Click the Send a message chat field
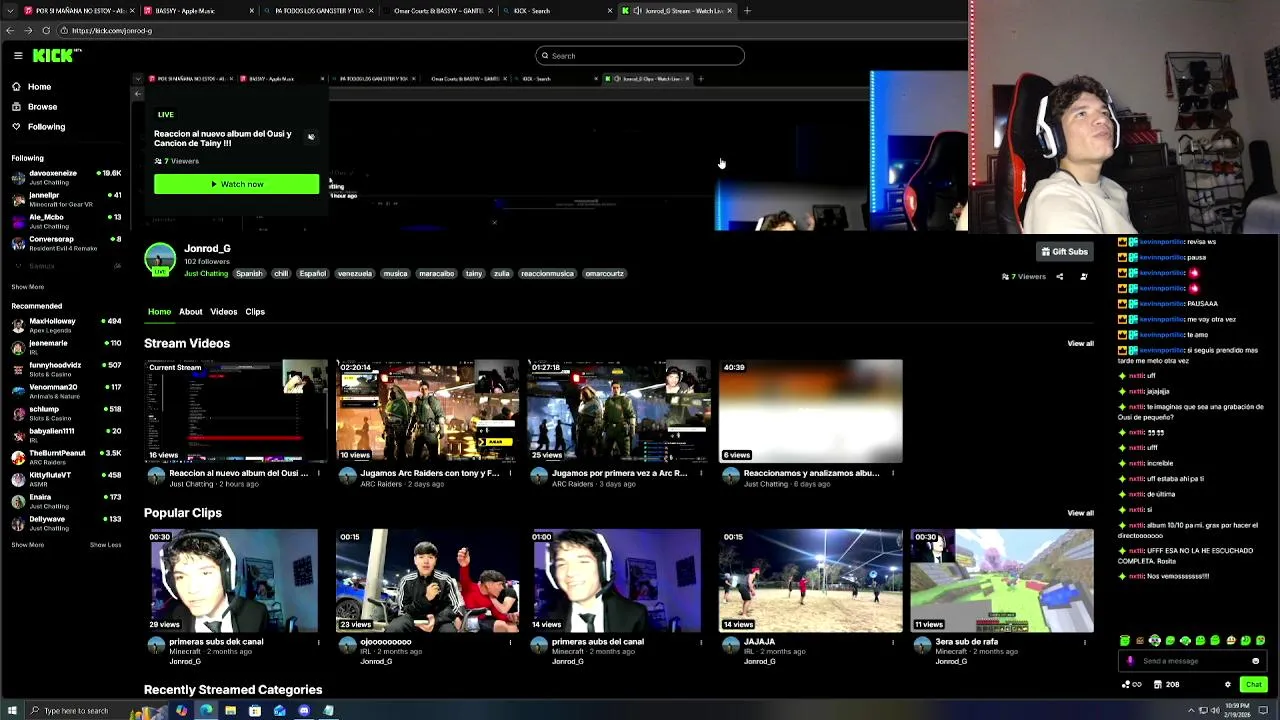Image resolution: width=1280 pixels, height=720 pixels. coord(1190,661)
